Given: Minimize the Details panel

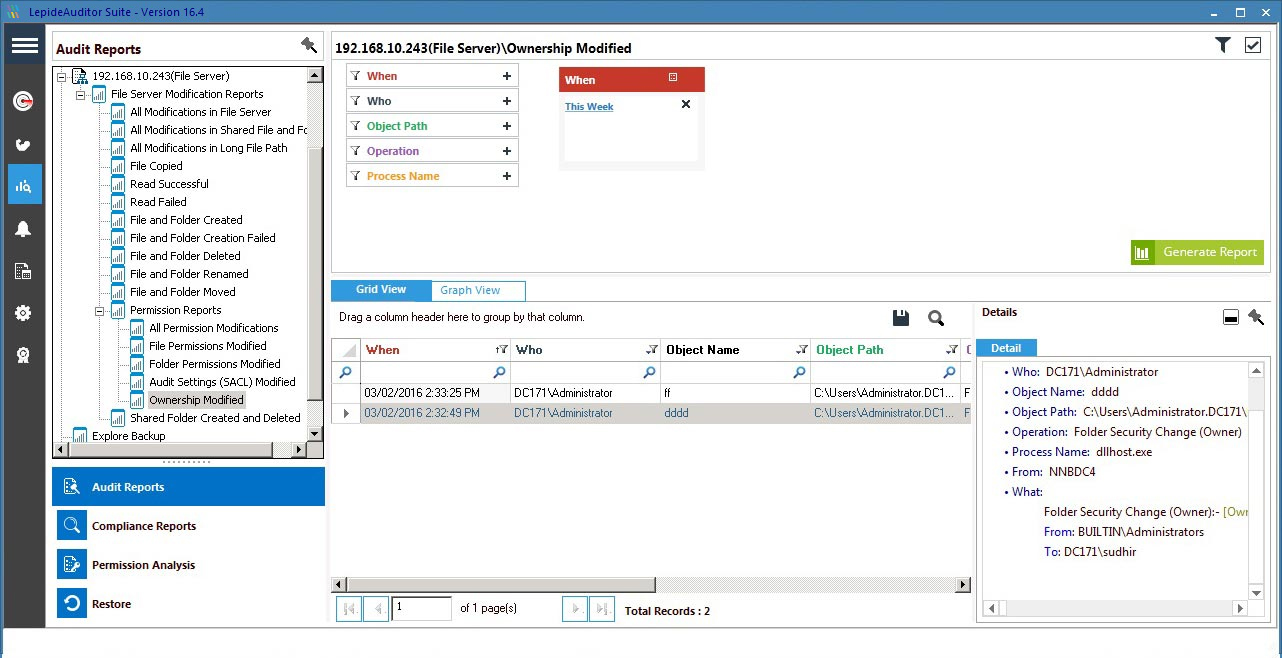Looking at the screenshot, I should (x=1231, y=317).
